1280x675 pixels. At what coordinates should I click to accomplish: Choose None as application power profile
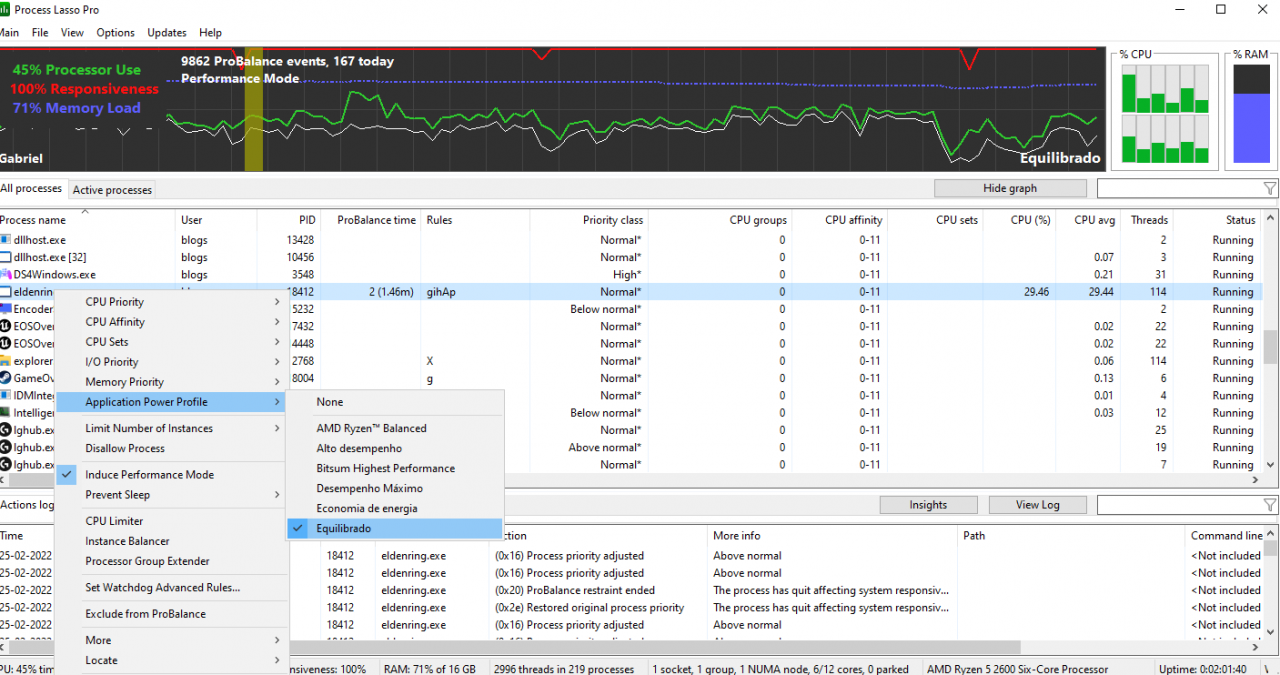coord(330,402)
